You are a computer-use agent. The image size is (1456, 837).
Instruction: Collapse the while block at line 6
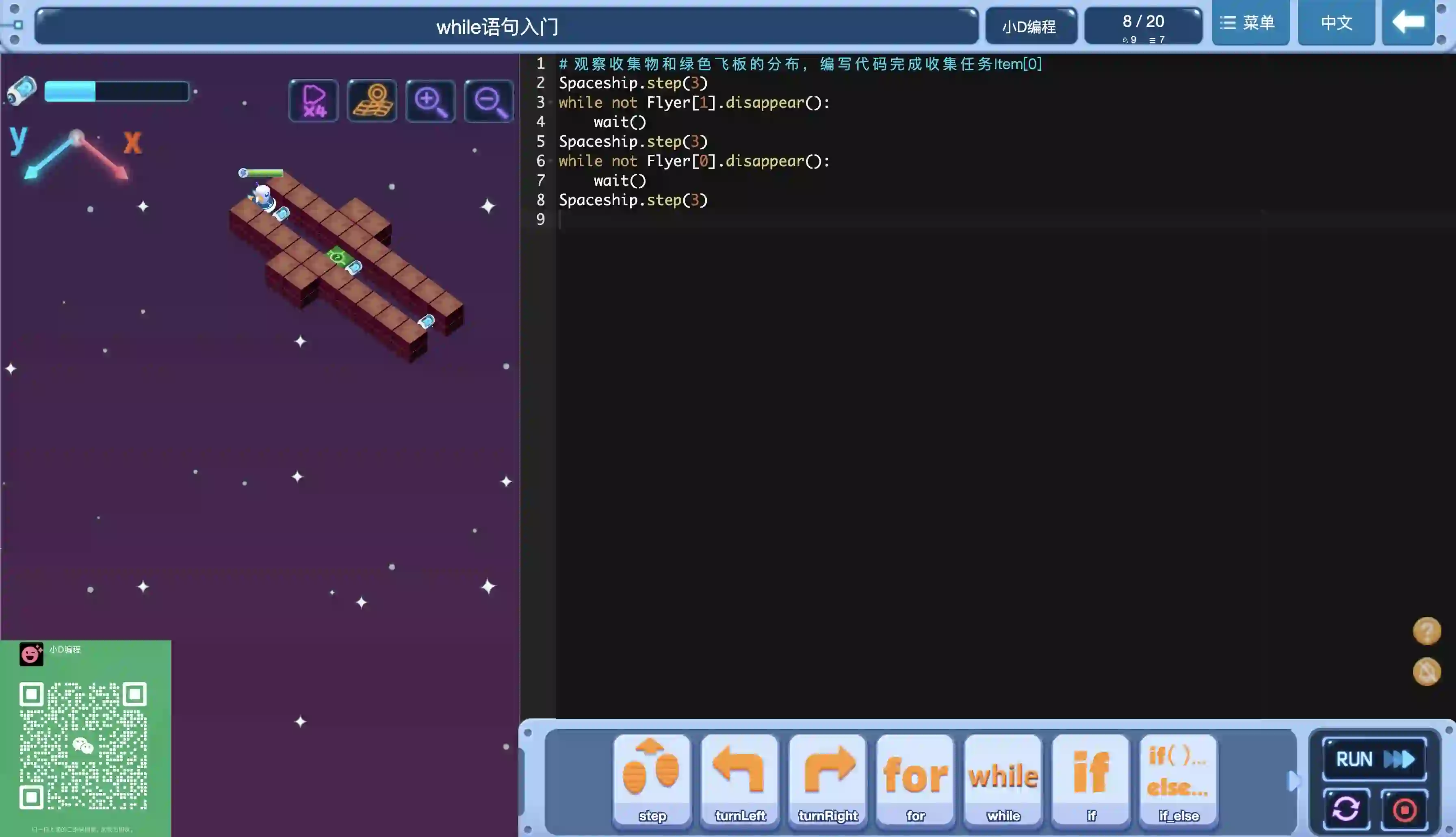click(551, 161)
